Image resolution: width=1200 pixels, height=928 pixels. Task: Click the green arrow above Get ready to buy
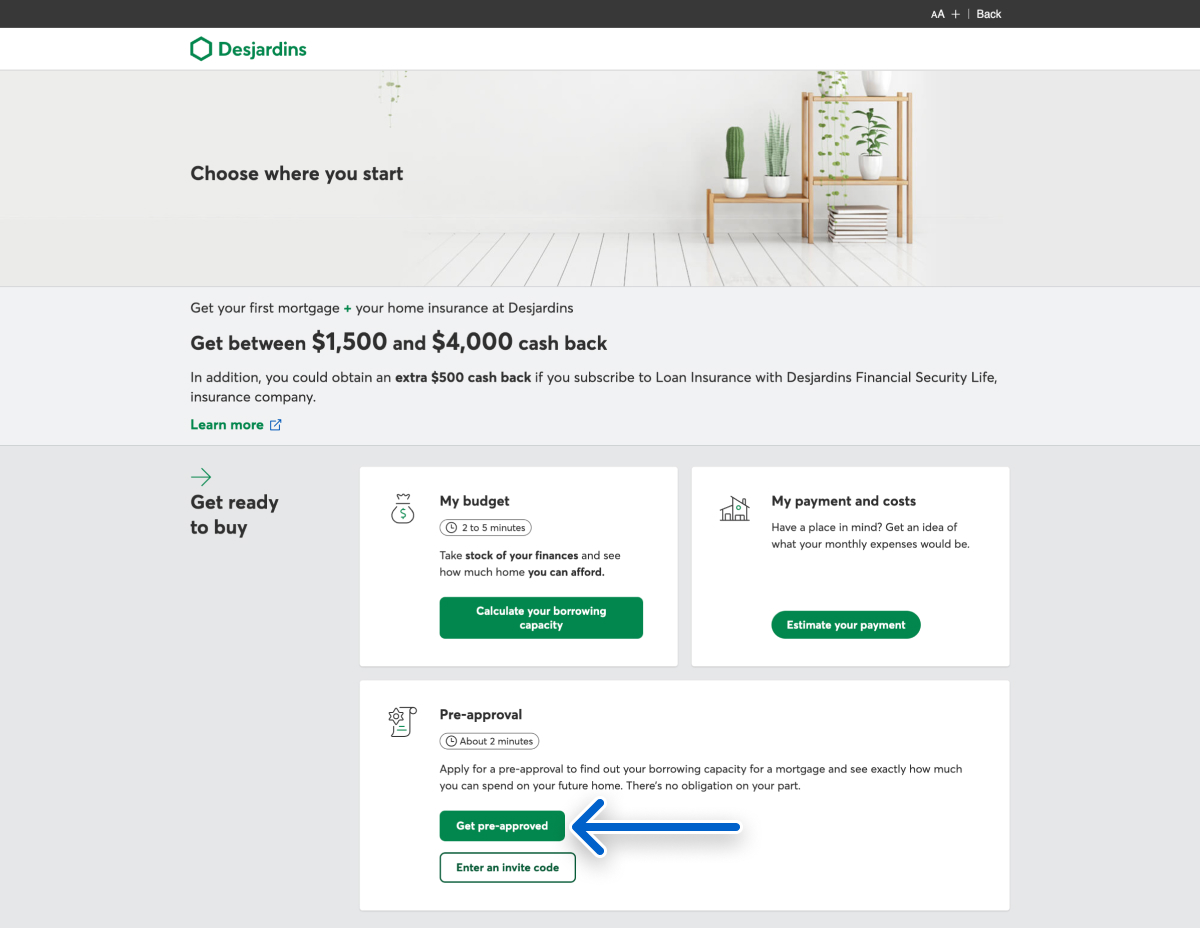click(201, 476)
